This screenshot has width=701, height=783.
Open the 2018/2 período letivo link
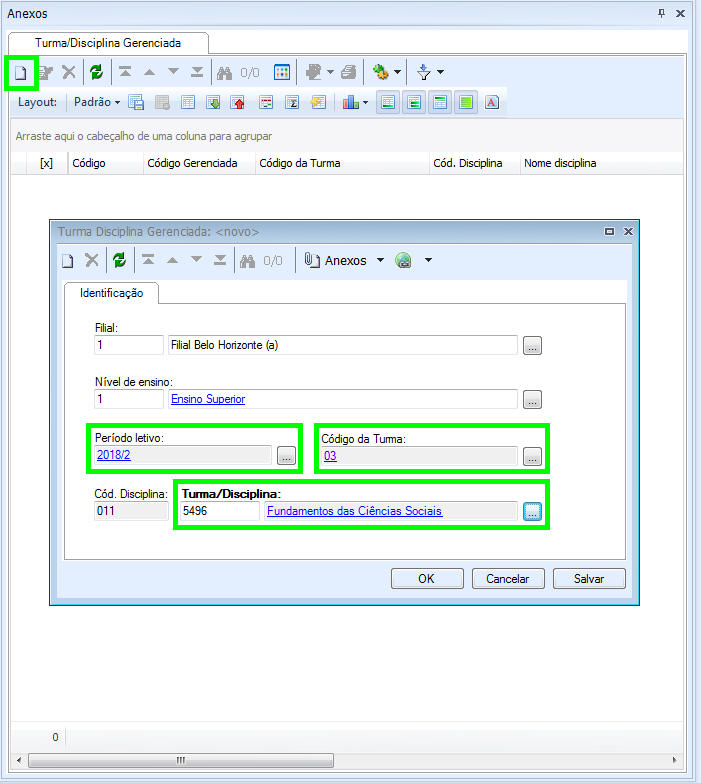point(114,455)
